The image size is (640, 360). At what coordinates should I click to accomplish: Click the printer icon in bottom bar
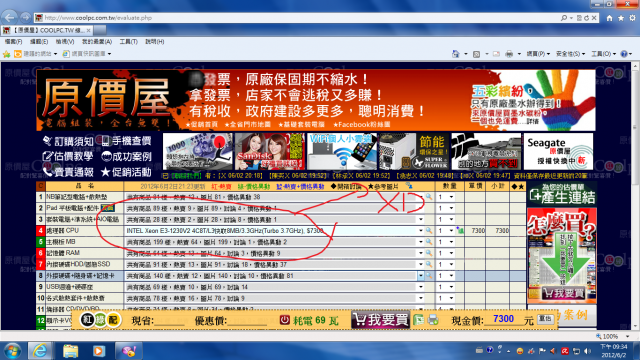coord(433,320)
